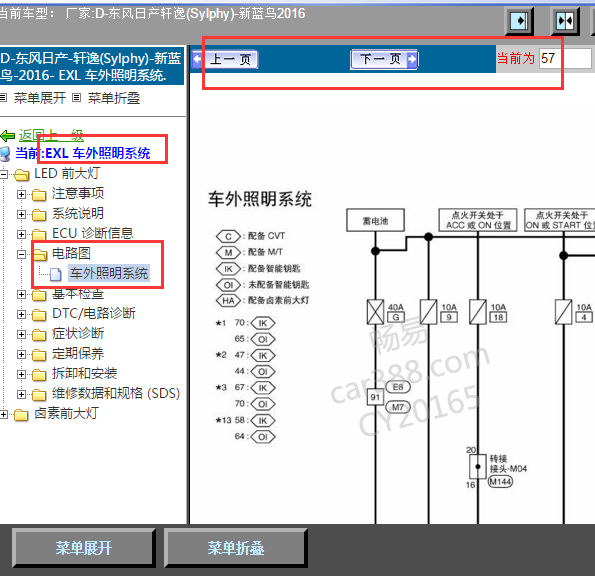The width and height of the screenshot is (595, 584).
Task: Click the collapse-panels double arrow icon
Action: tap(565, 20)
